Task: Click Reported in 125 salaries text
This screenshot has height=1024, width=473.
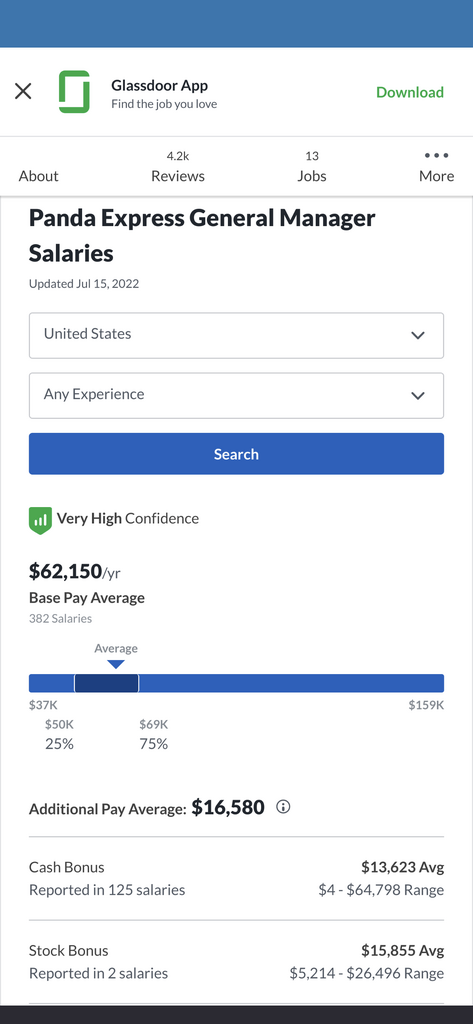Action: pyautogui.click(x=107, y=890)
